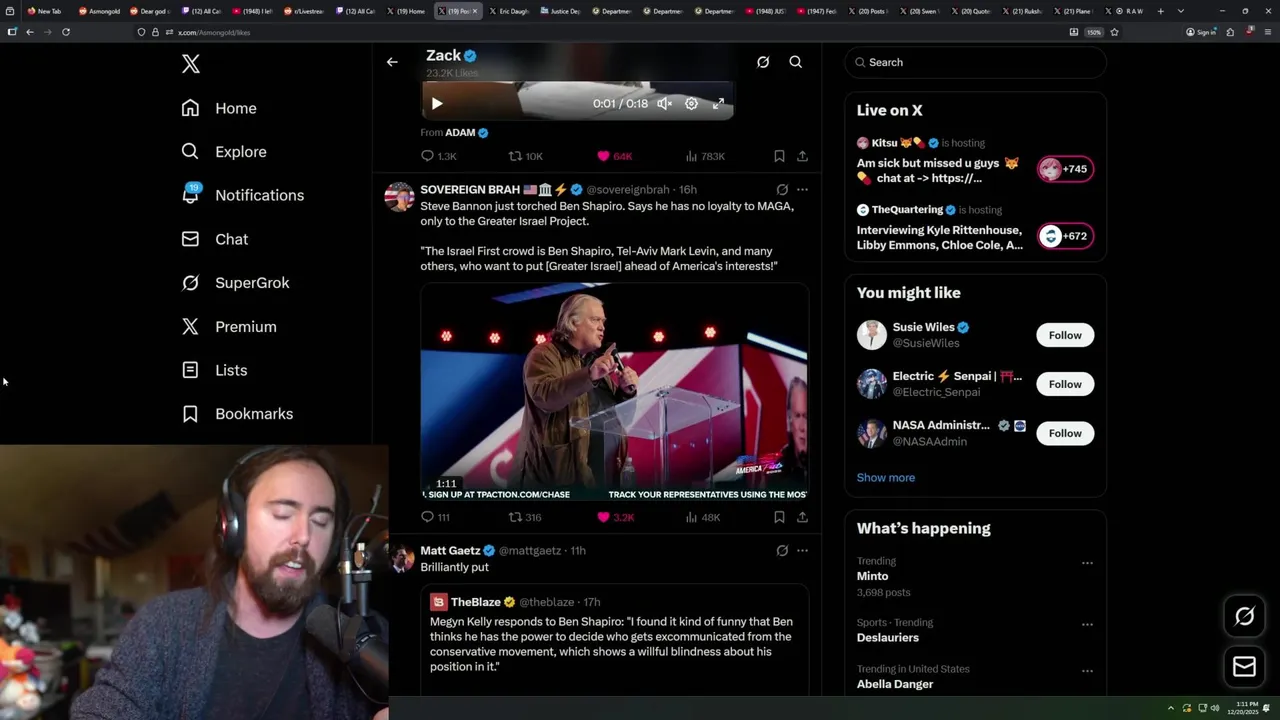Bookmark the ADAM video post

pos(779,156)
